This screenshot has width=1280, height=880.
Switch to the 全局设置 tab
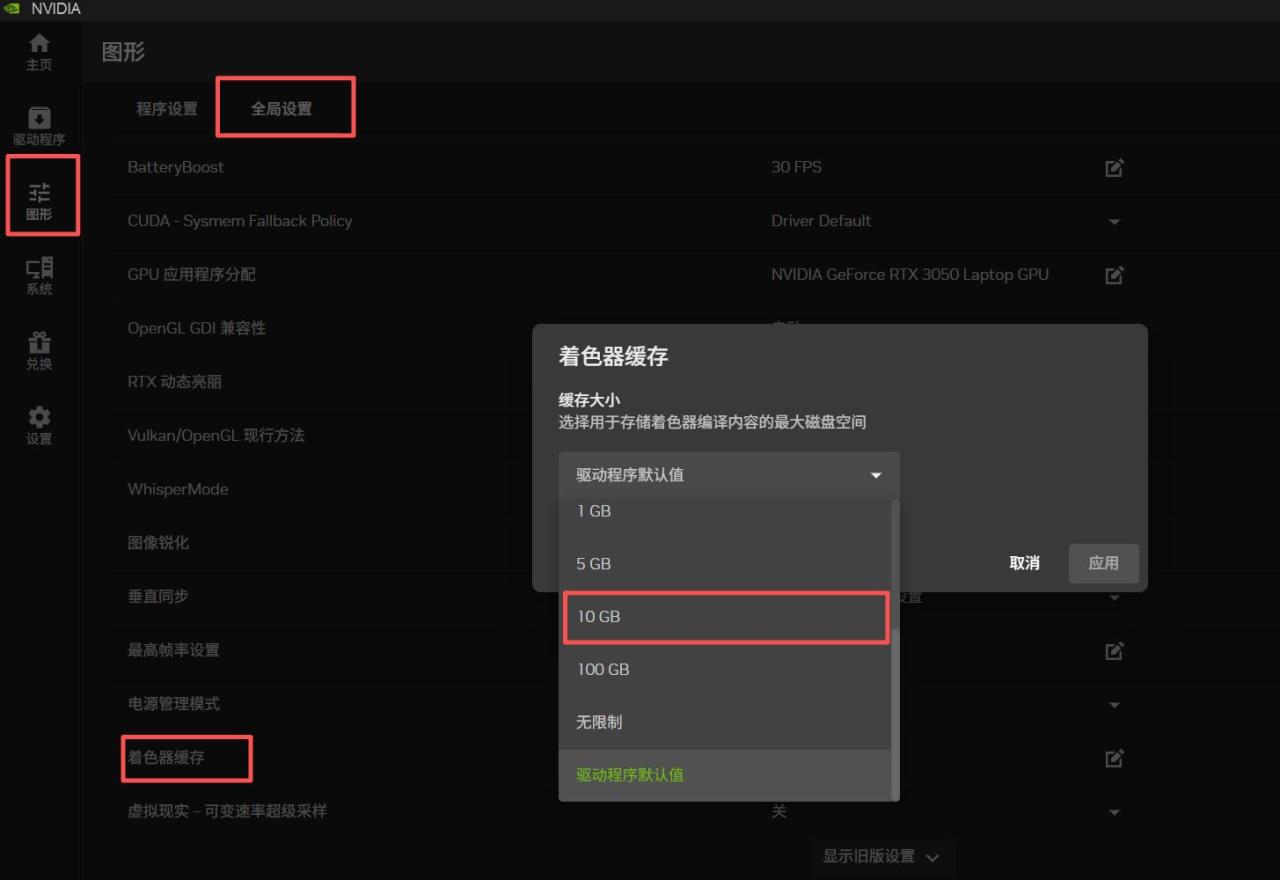point(281,109)
